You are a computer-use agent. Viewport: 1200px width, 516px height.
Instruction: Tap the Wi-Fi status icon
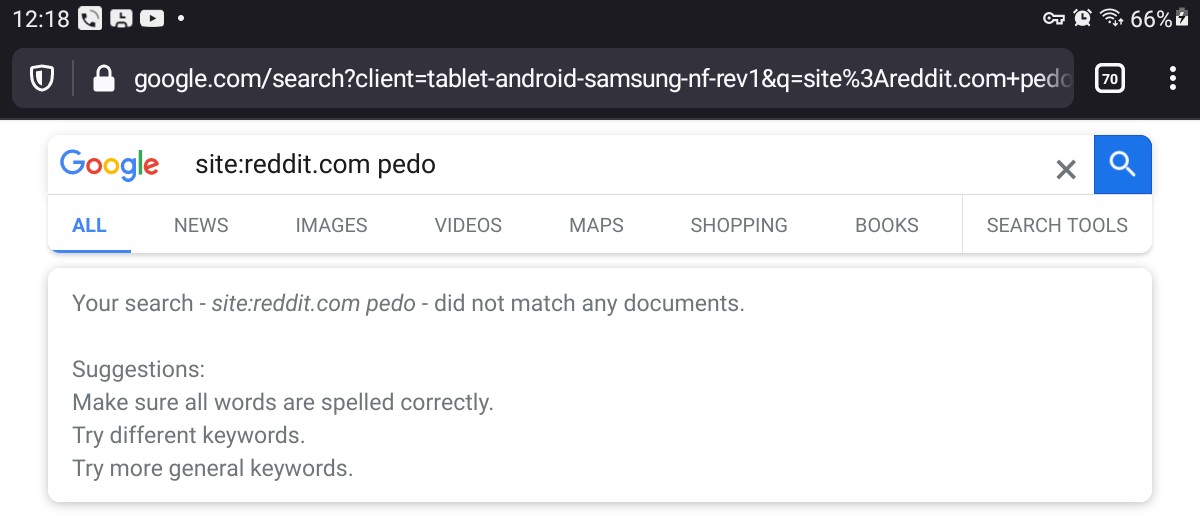coord(1111,18)
